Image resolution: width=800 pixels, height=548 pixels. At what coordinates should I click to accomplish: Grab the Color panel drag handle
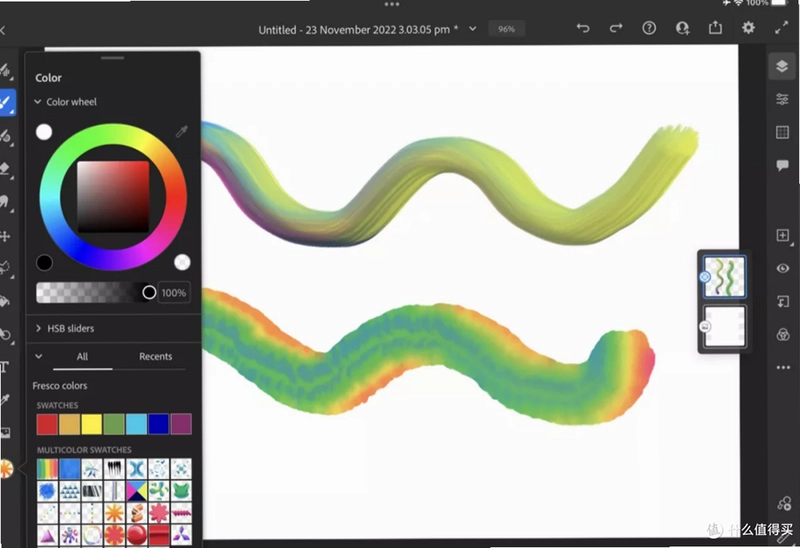pyautogui.click(x=113, y=58)
